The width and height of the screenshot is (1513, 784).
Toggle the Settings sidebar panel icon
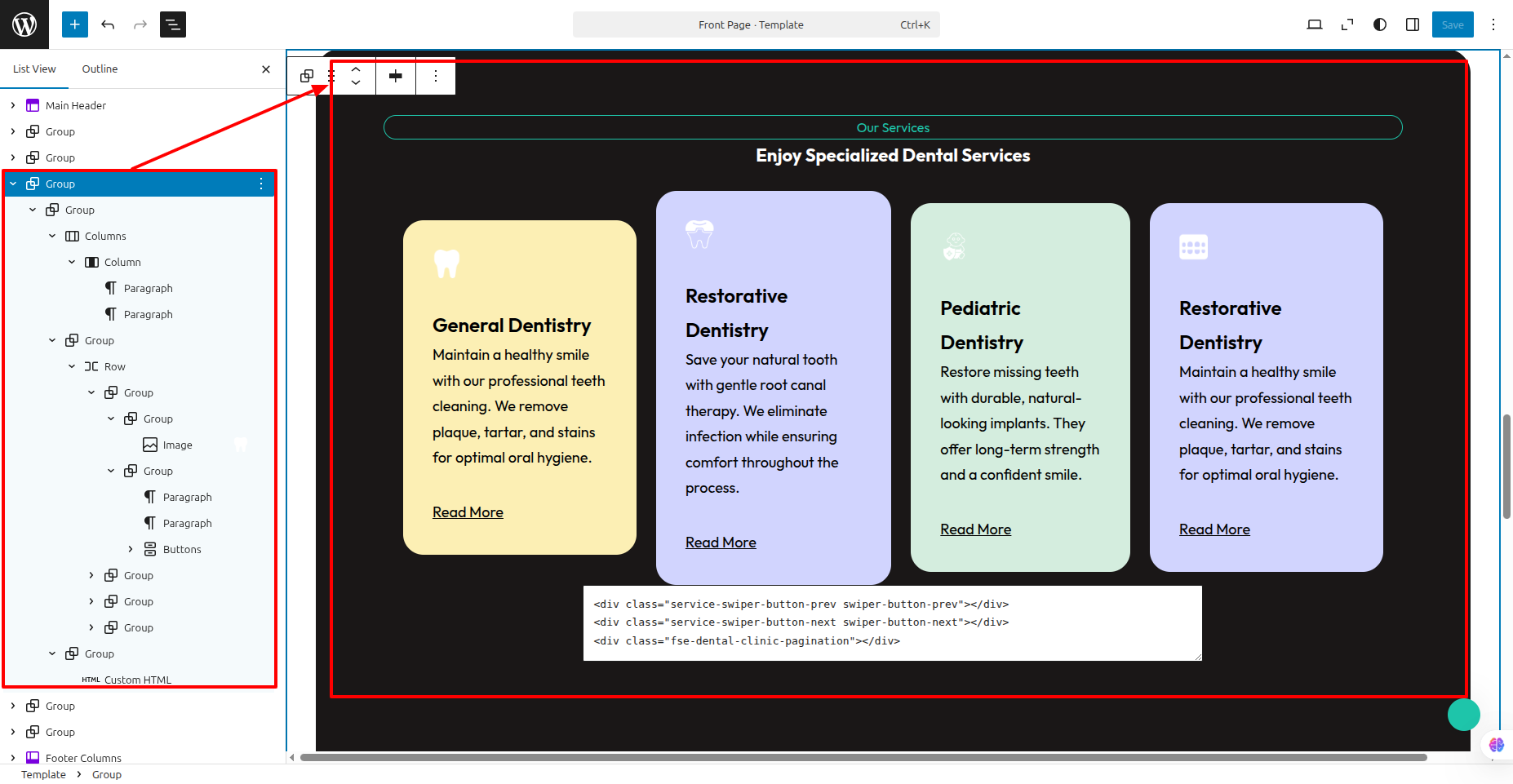click(x=1413, y=24)
